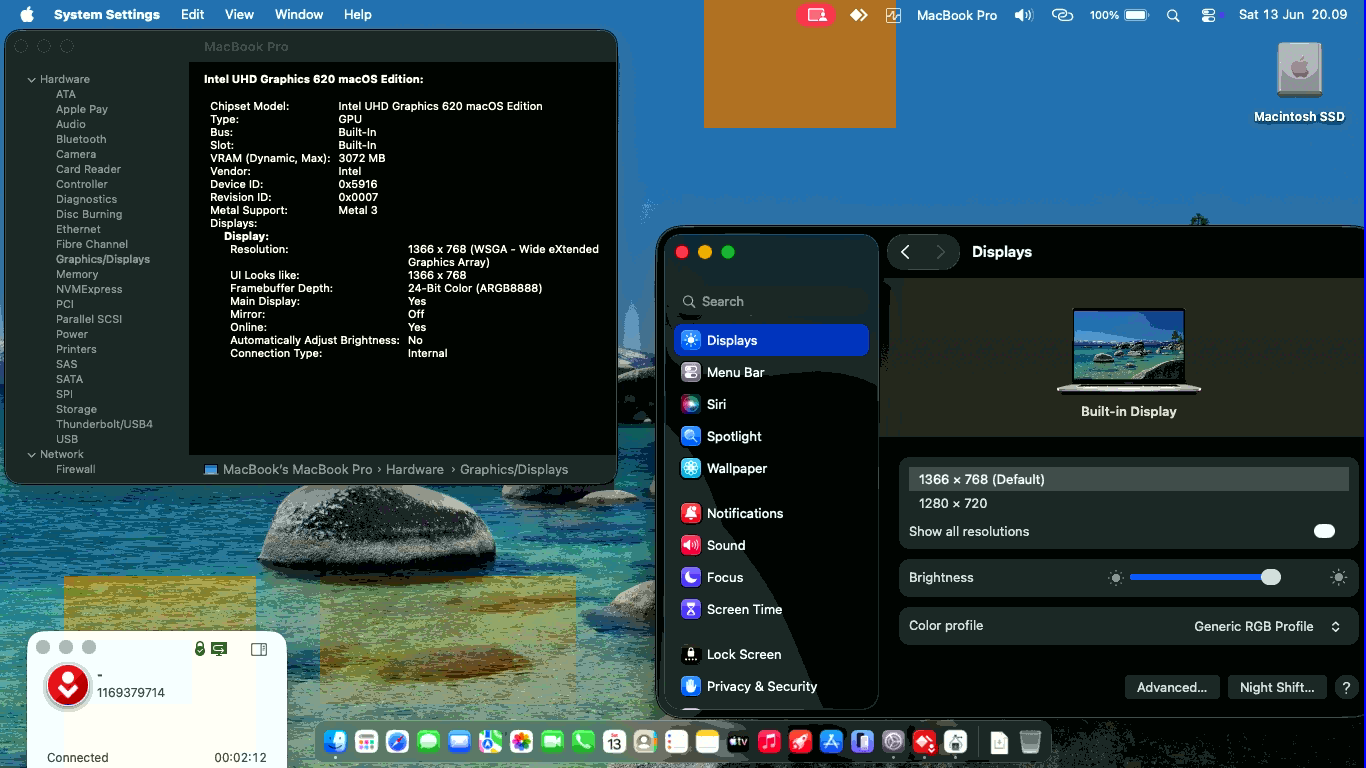
Task: Open the Apple TV app in the Dock
Action: pyautogui.click(x=738, y=742)
